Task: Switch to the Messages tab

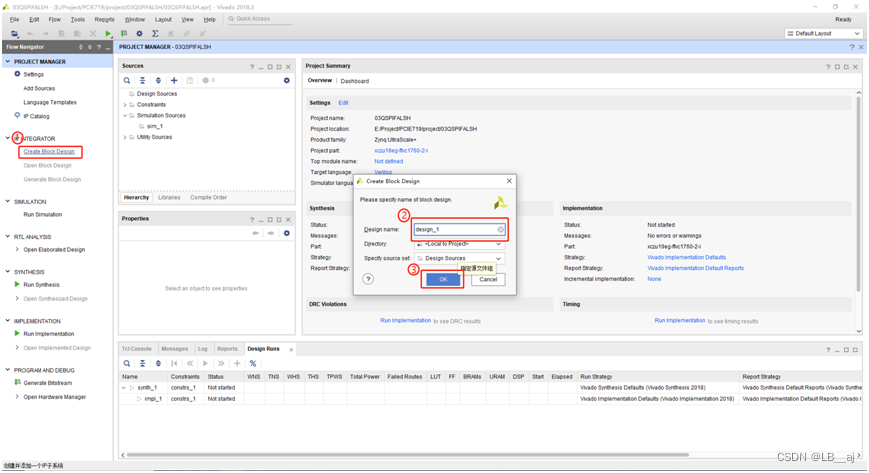Action: click(175, 349)
